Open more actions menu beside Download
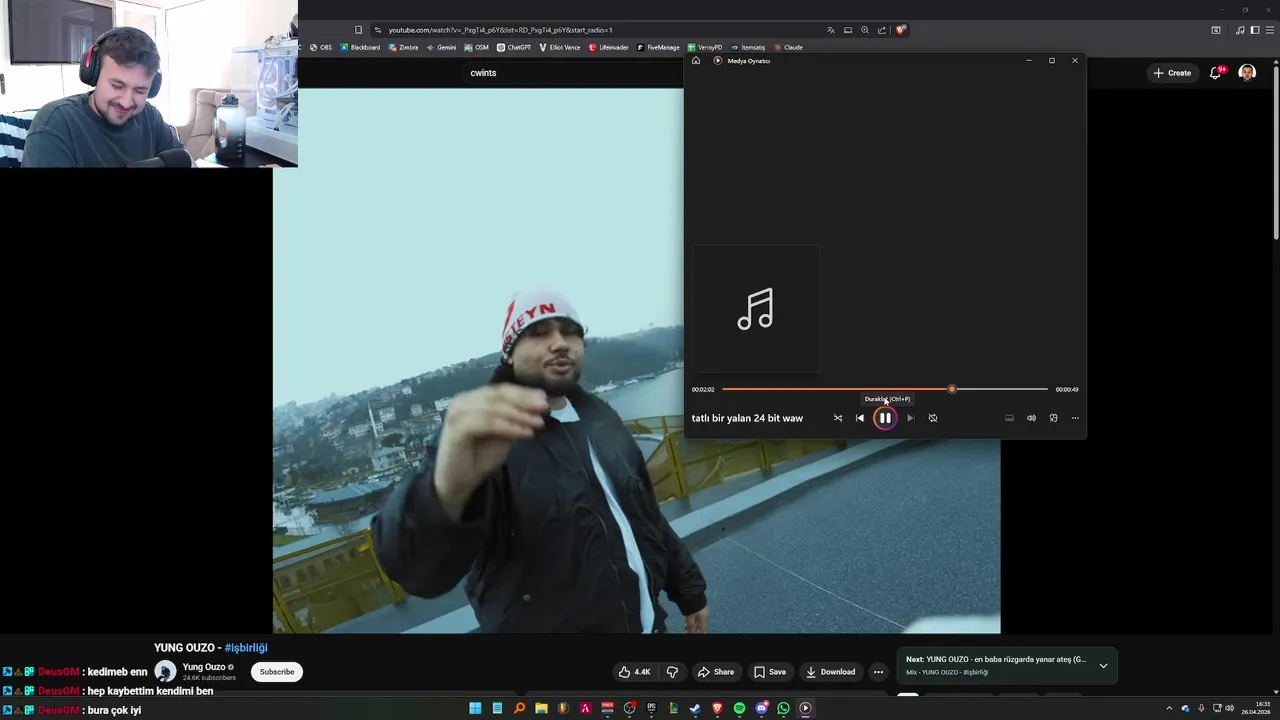The image size is (1280, 720). click(878, 672)
